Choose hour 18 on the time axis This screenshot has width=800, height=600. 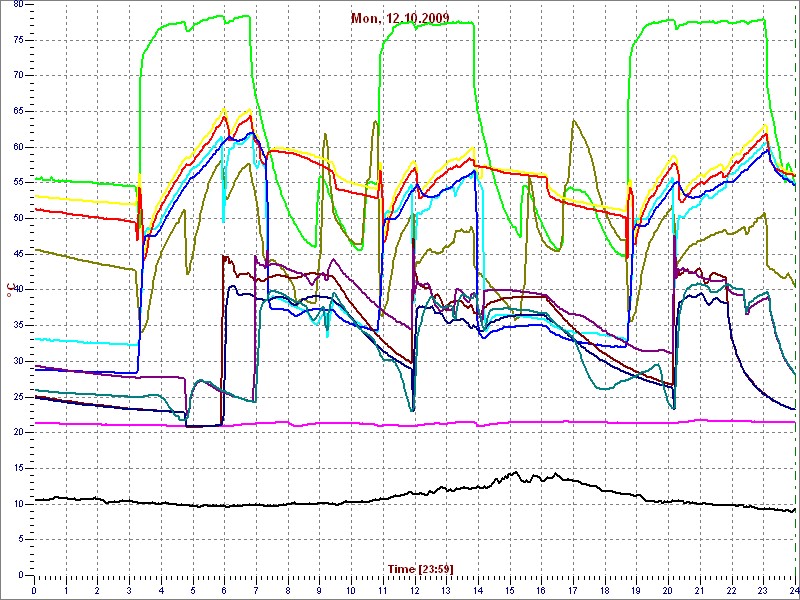(x=605, y=591)
